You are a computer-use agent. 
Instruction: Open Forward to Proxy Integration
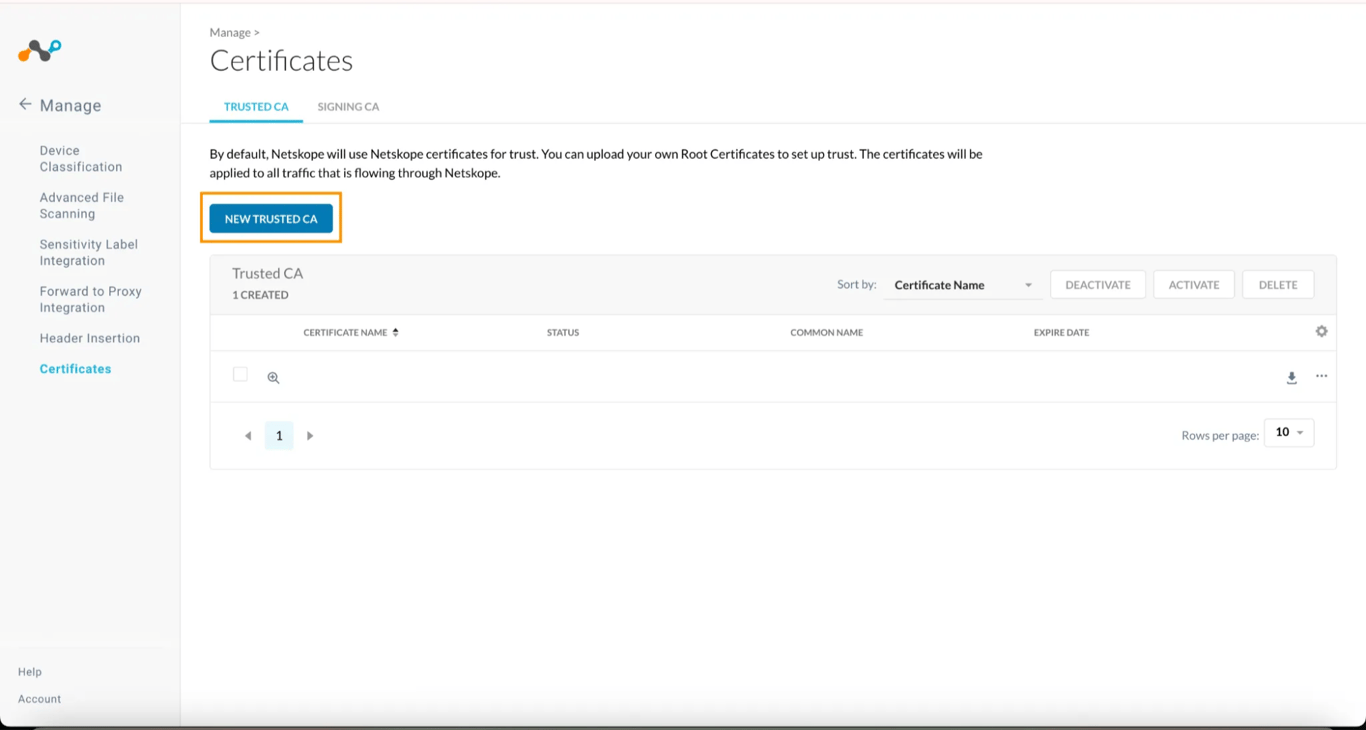pyautogui.click(x=91, y=300)
